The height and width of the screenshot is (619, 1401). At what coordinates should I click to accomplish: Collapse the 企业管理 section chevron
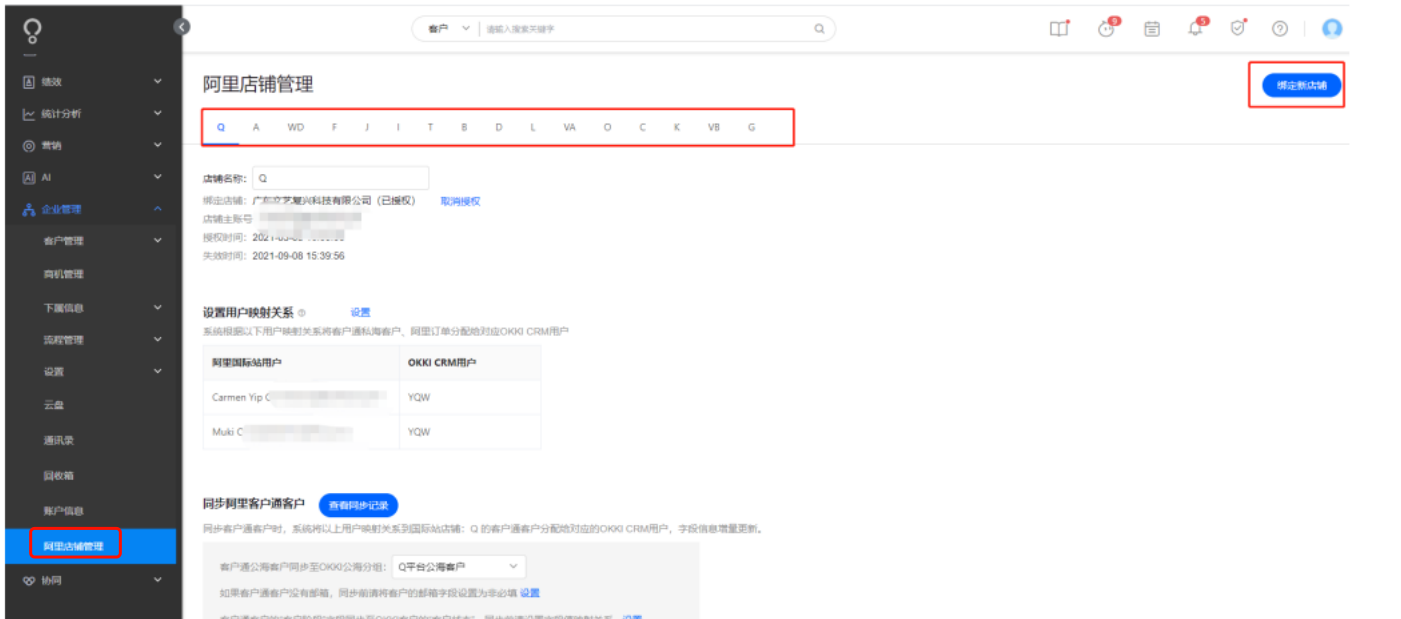[157, 208]
